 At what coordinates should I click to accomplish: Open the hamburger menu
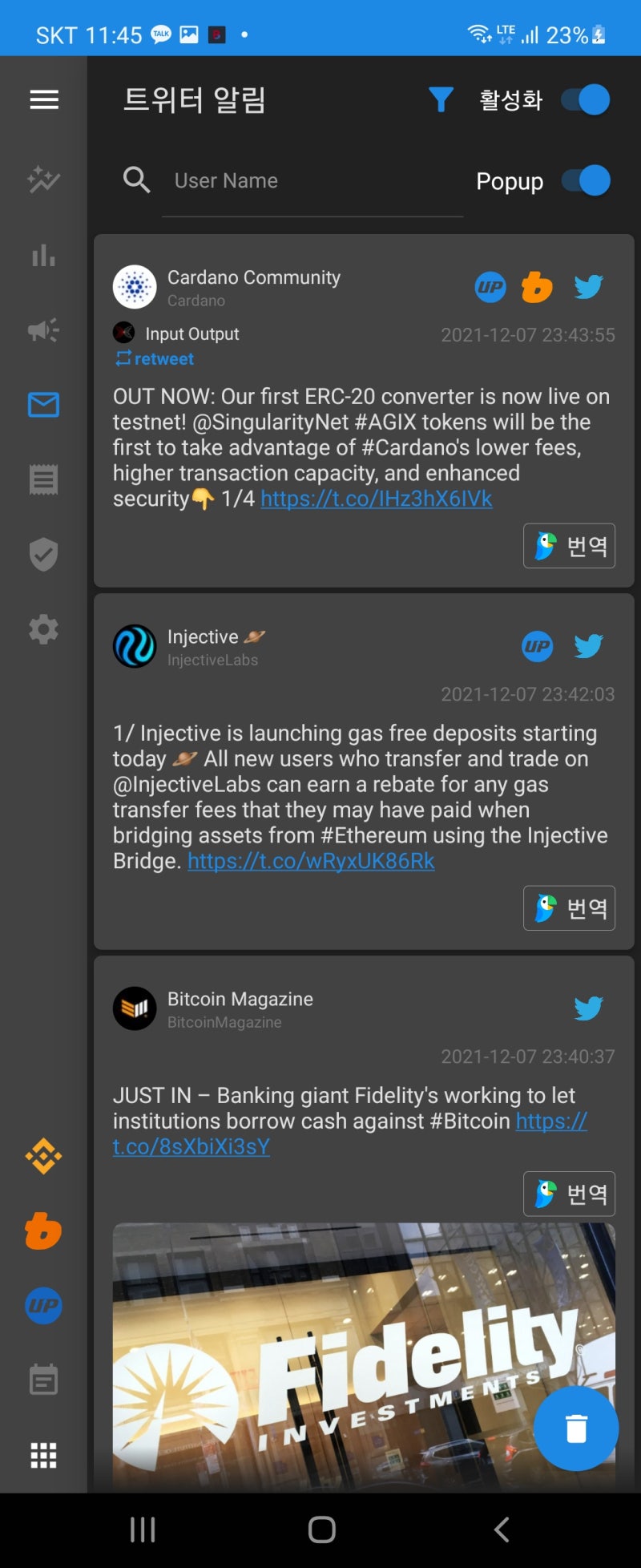pos(44,99)
